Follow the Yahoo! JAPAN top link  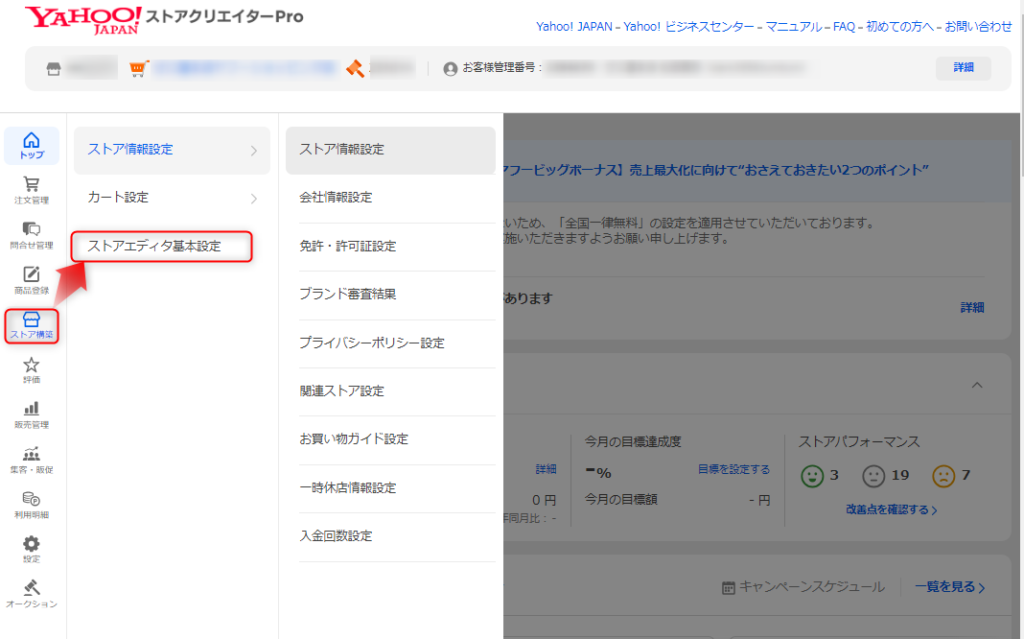(574, 27)
